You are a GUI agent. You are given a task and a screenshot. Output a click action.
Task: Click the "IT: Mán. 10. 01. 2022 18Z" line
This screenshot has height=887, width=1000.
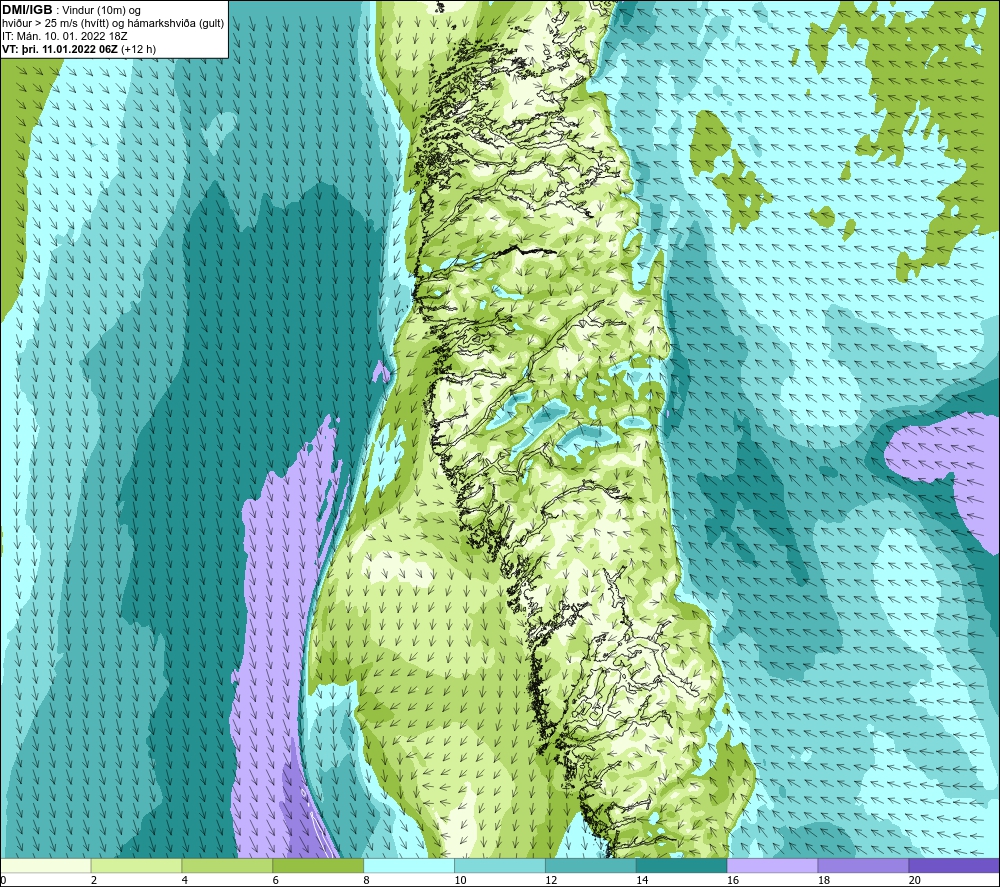coord(64,36)
